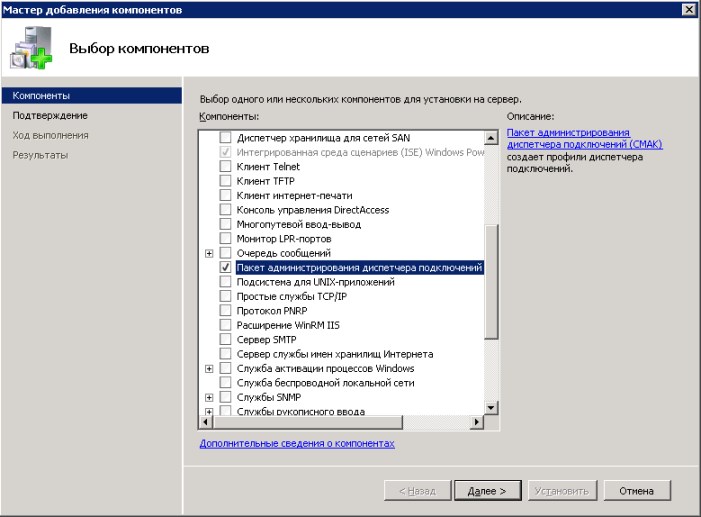Select Сервер SMTP row text
The height and width of the screenshot is (517, 701).
coord(266,339)
